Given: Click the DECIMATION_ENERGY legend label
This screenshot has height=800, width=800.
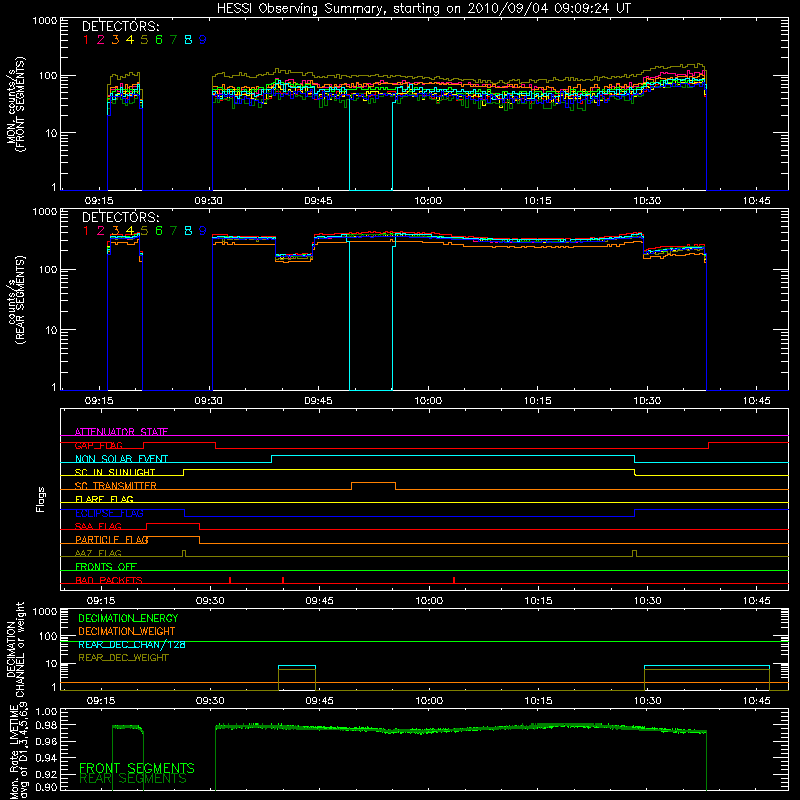Looking at the screenshot, I should click(x=128, y=618).
